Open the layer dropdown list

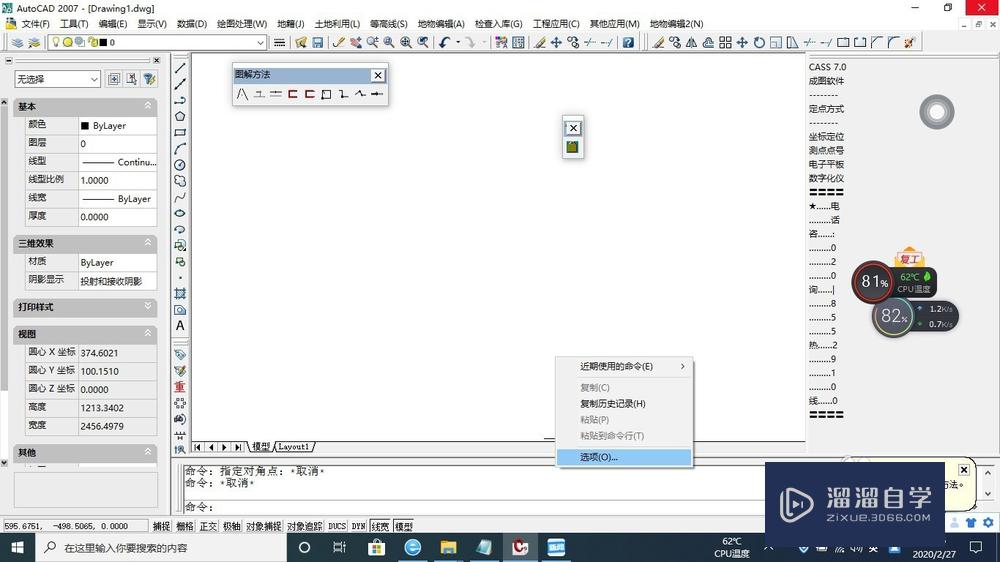click(260, 42)
